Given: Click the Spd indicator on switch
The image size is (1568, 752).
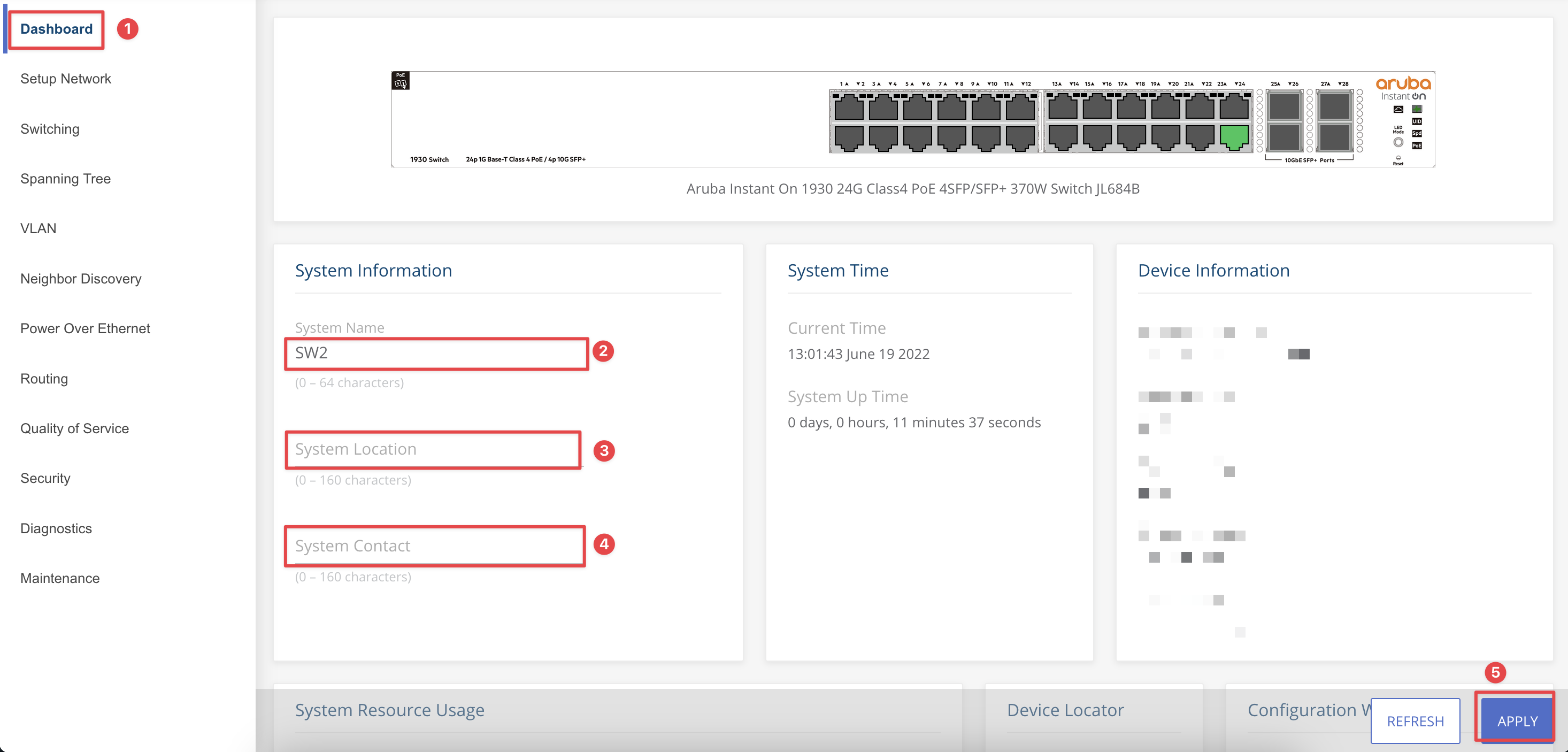Looking at the screenshot, I should tap(1417, 133).
